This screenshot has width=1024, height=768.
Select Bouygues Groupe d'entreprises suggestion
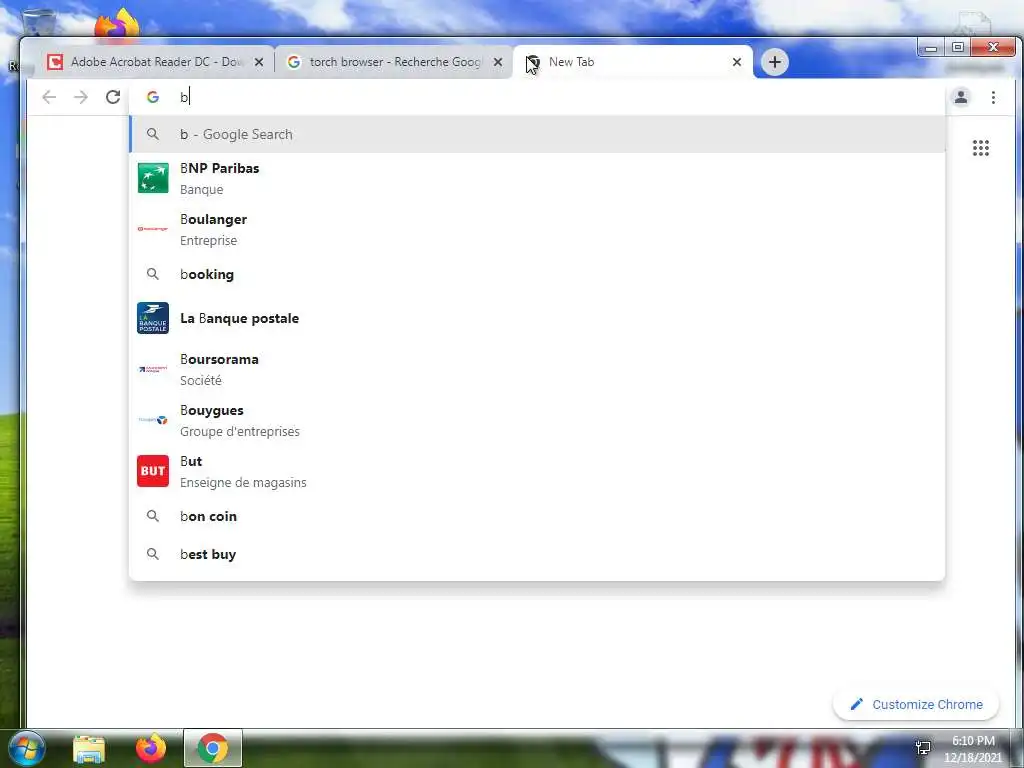pyautogui.click(x=537, y=420)
